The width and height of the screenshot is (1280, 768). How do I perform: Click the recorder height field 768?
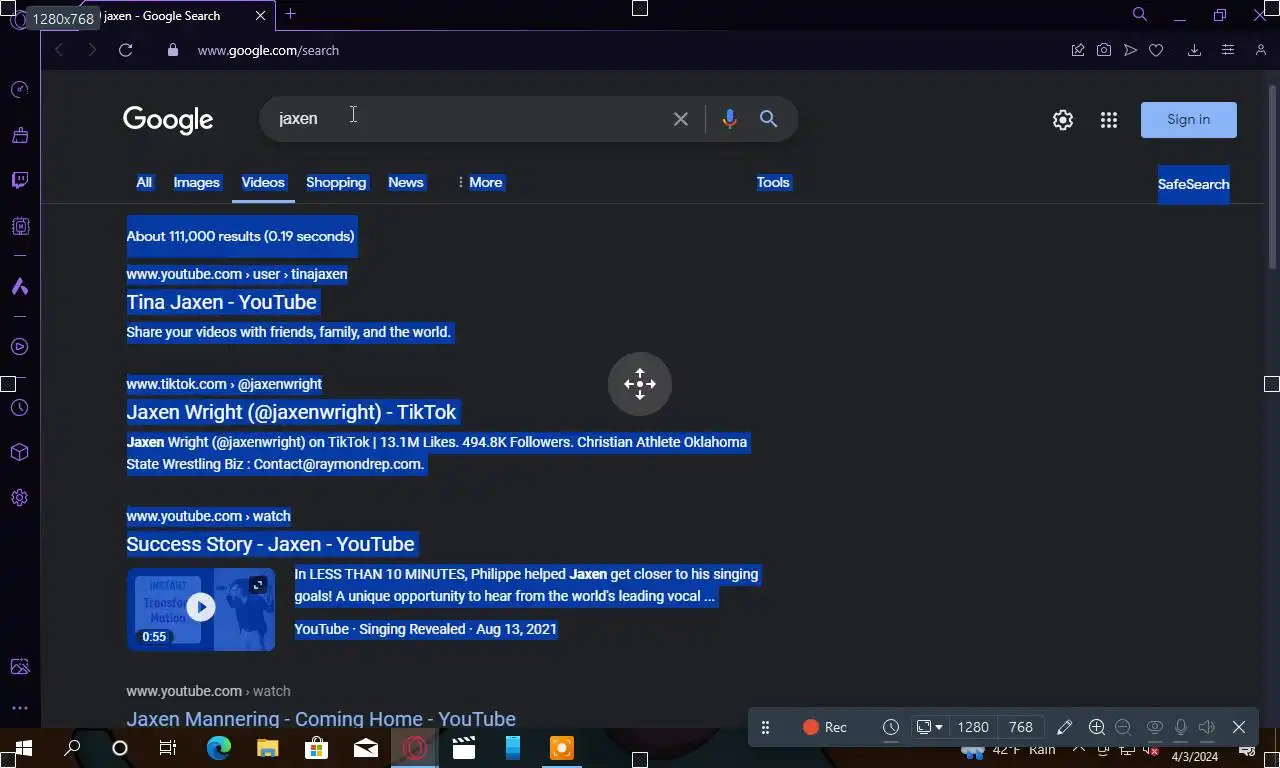pyautogui.click(x=1020, y=727)
